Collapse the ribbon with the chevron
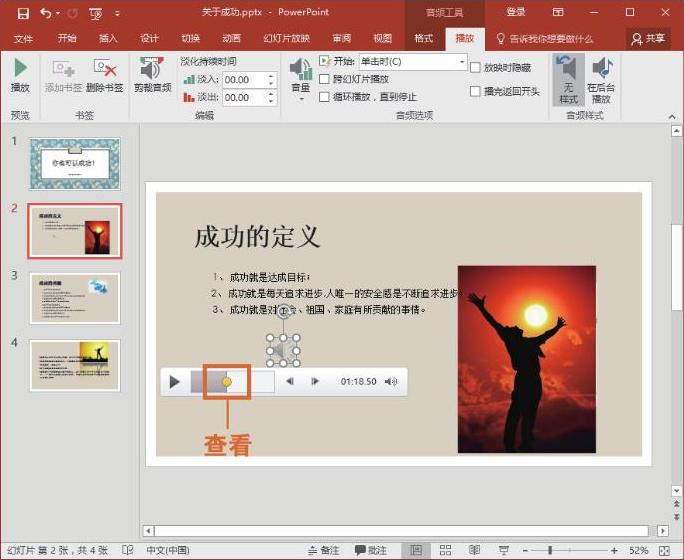 pyautogui.click(x=672, y=116)
